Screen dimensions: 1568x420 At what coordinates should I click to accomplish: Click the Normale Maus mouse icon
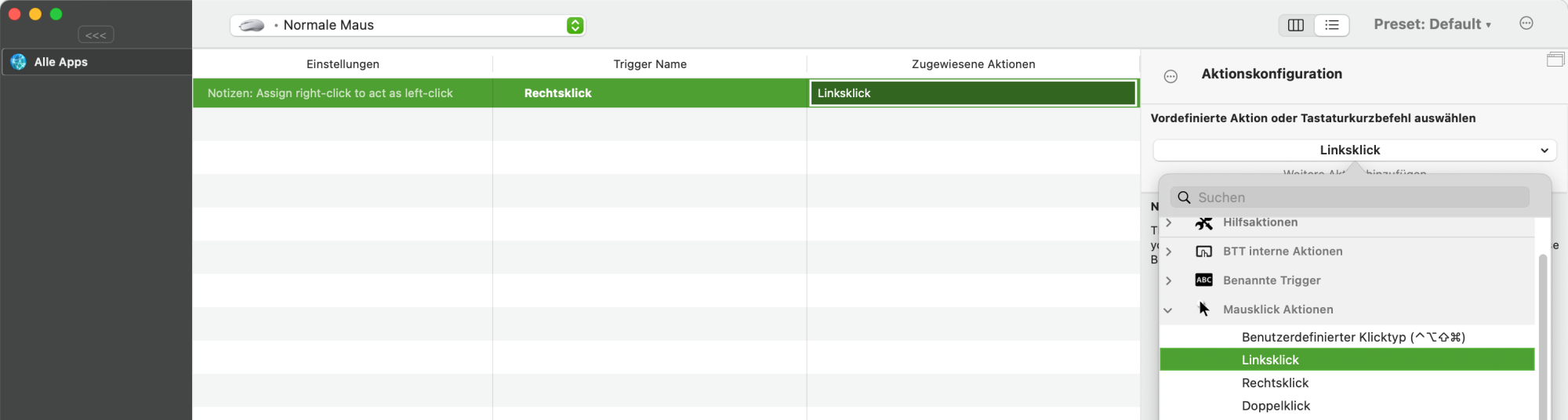point(252,25)
